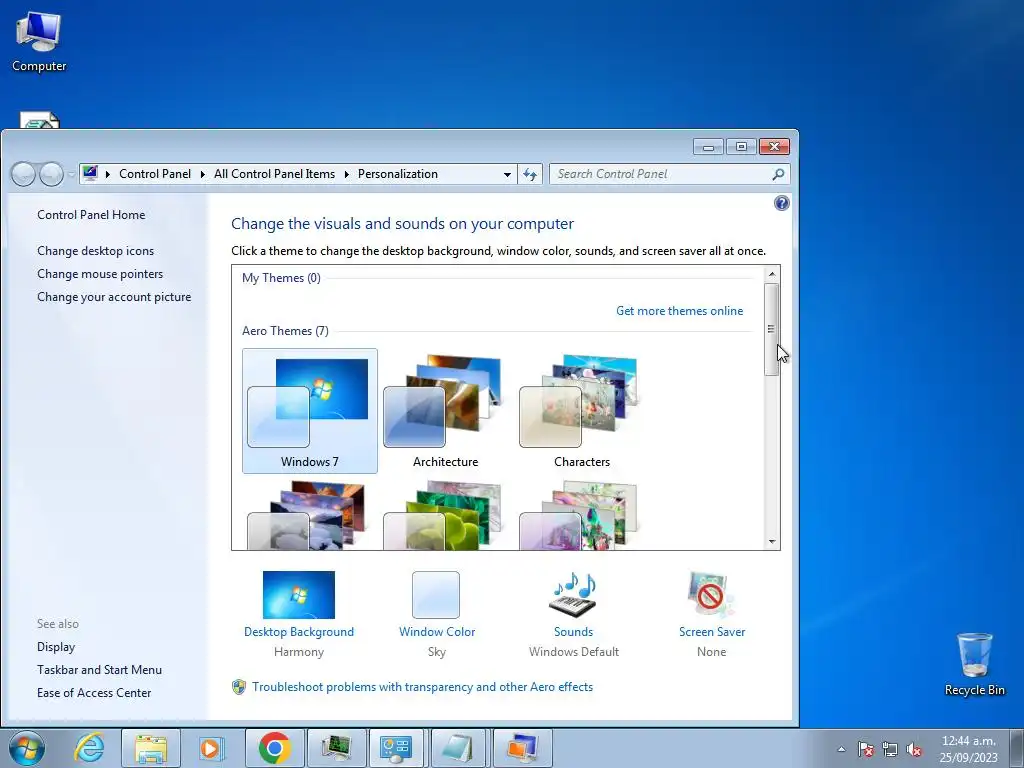Image resolution: width=1024 pixels, height=768 pixels.
Task: Click the Refresh button beside address bar
Action: click(530, 174)
